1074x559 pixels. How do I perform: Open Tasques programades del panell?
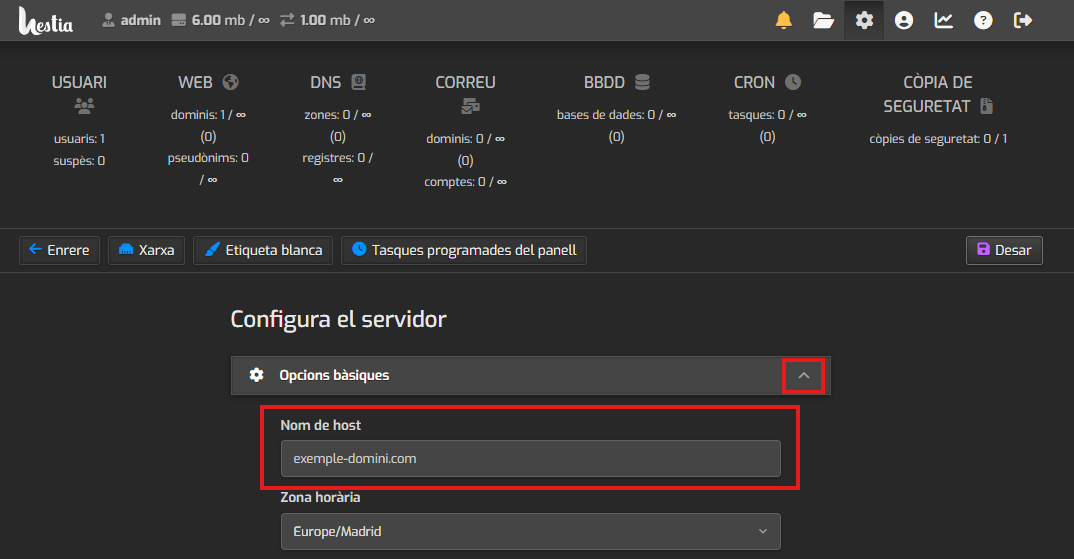coord(464,250)
